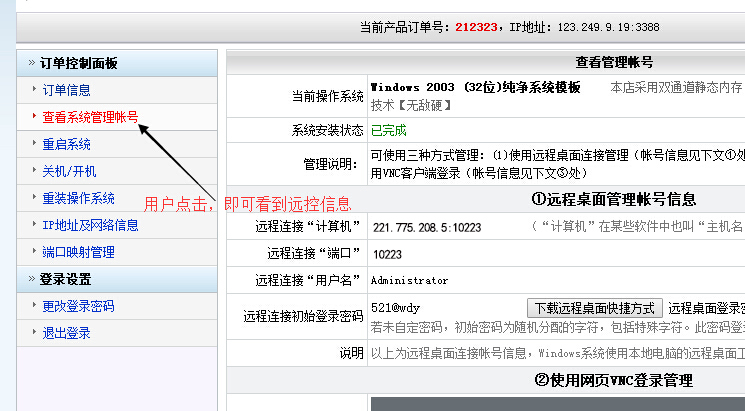Choose 重装操作系统 from the sidebar
Screen dimensions: 745x411
pyautogui.click(x=79, y=198)
